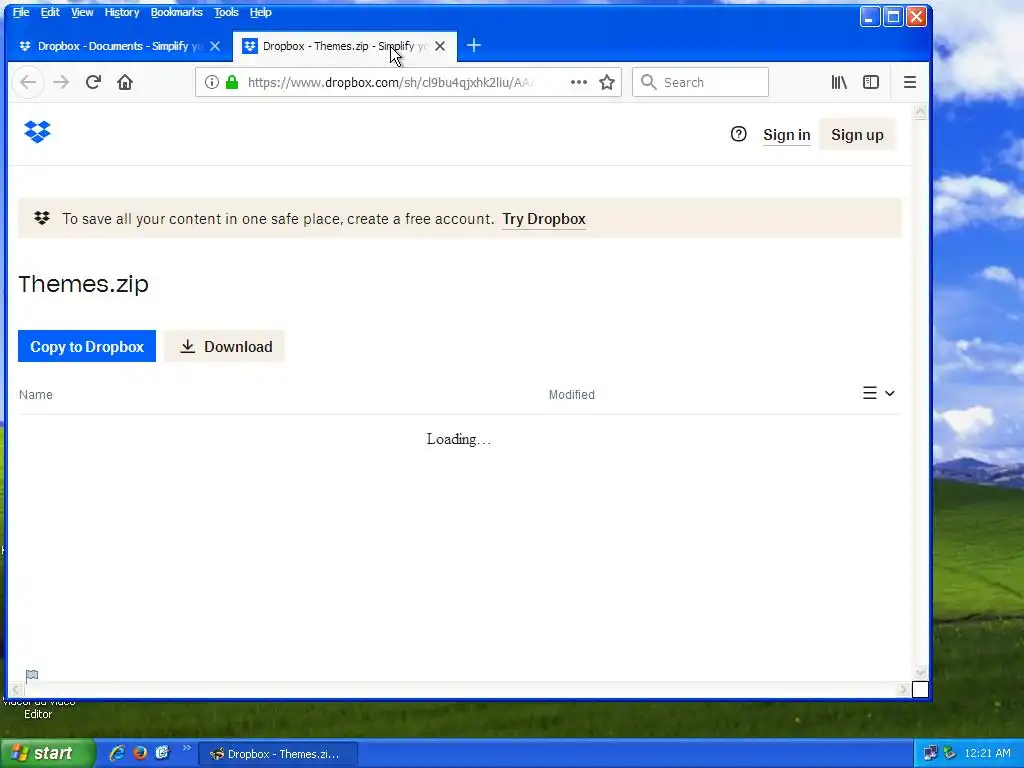
Task: Expand hidden quick launch items chevron
Action: tap(187, 748)
